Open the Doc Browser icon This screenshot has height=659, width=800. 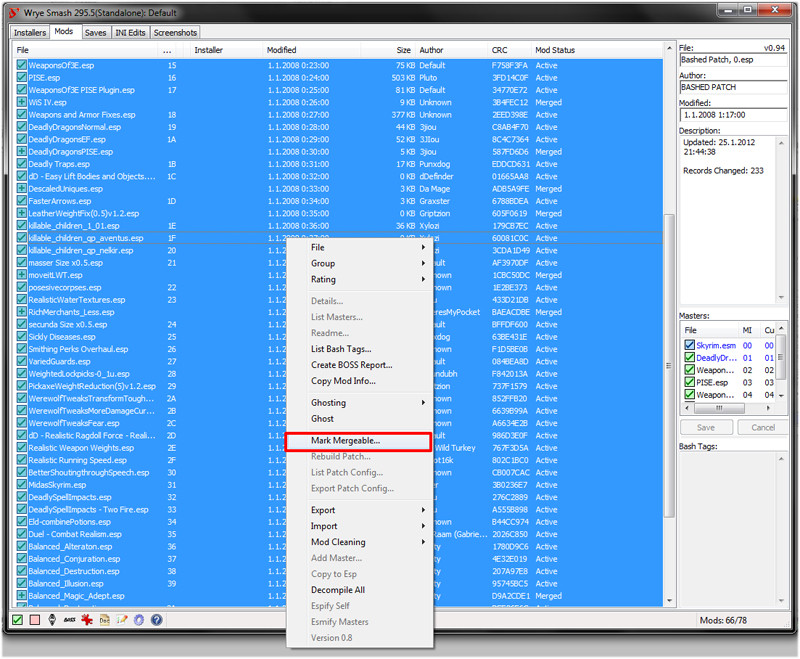click(105, 620)
